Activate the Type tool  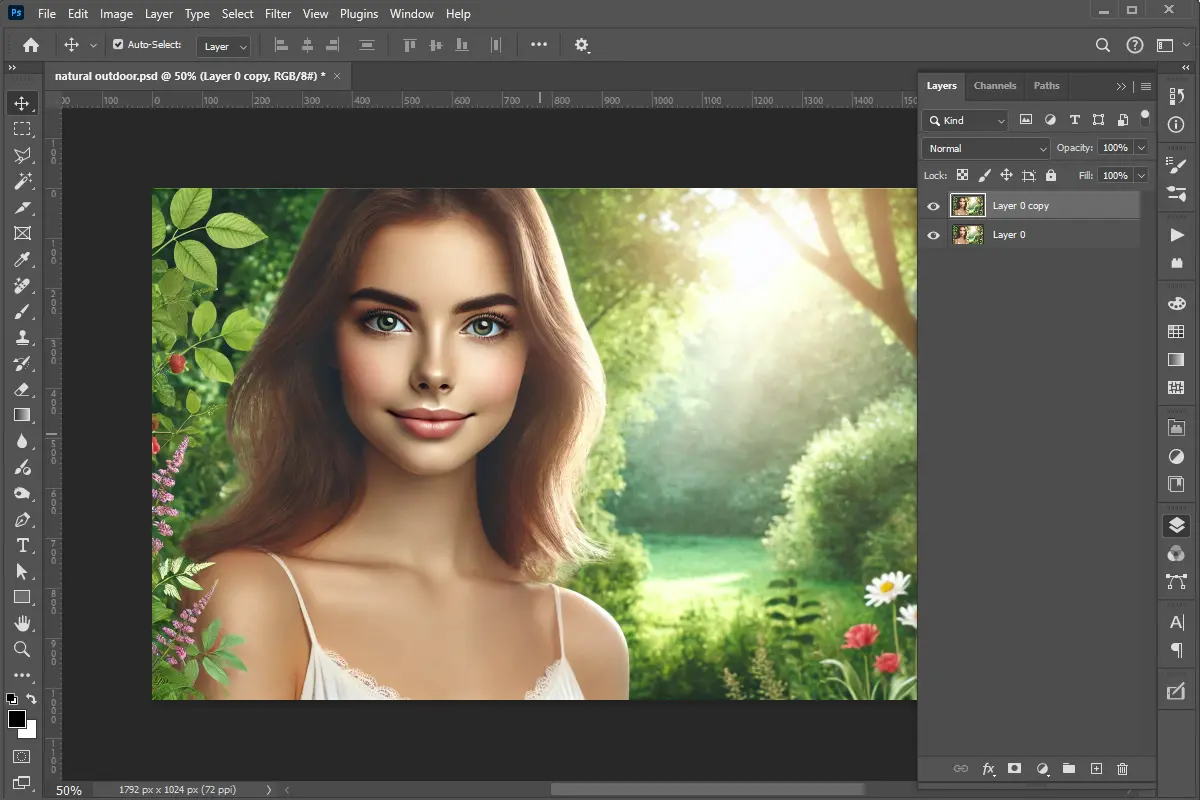22,545
